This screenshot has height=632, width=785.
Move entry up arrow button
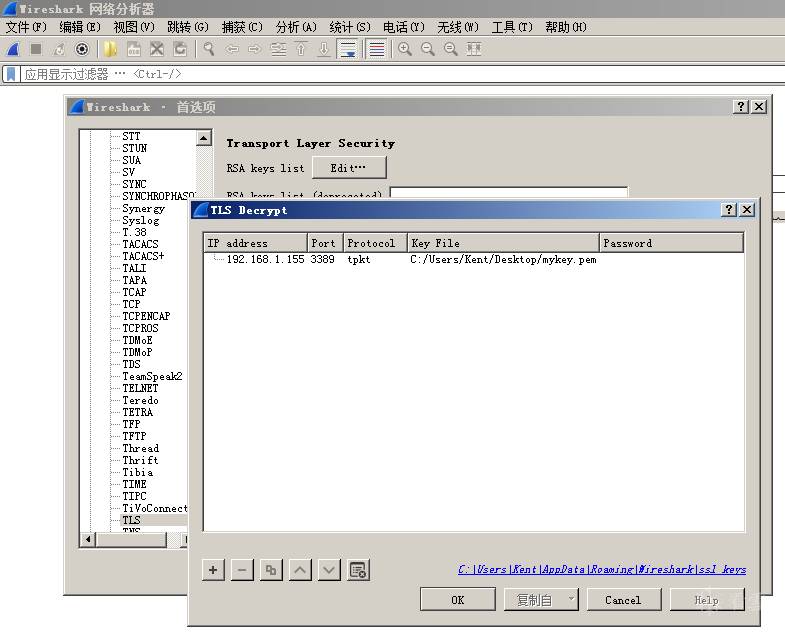pos(300,570)
